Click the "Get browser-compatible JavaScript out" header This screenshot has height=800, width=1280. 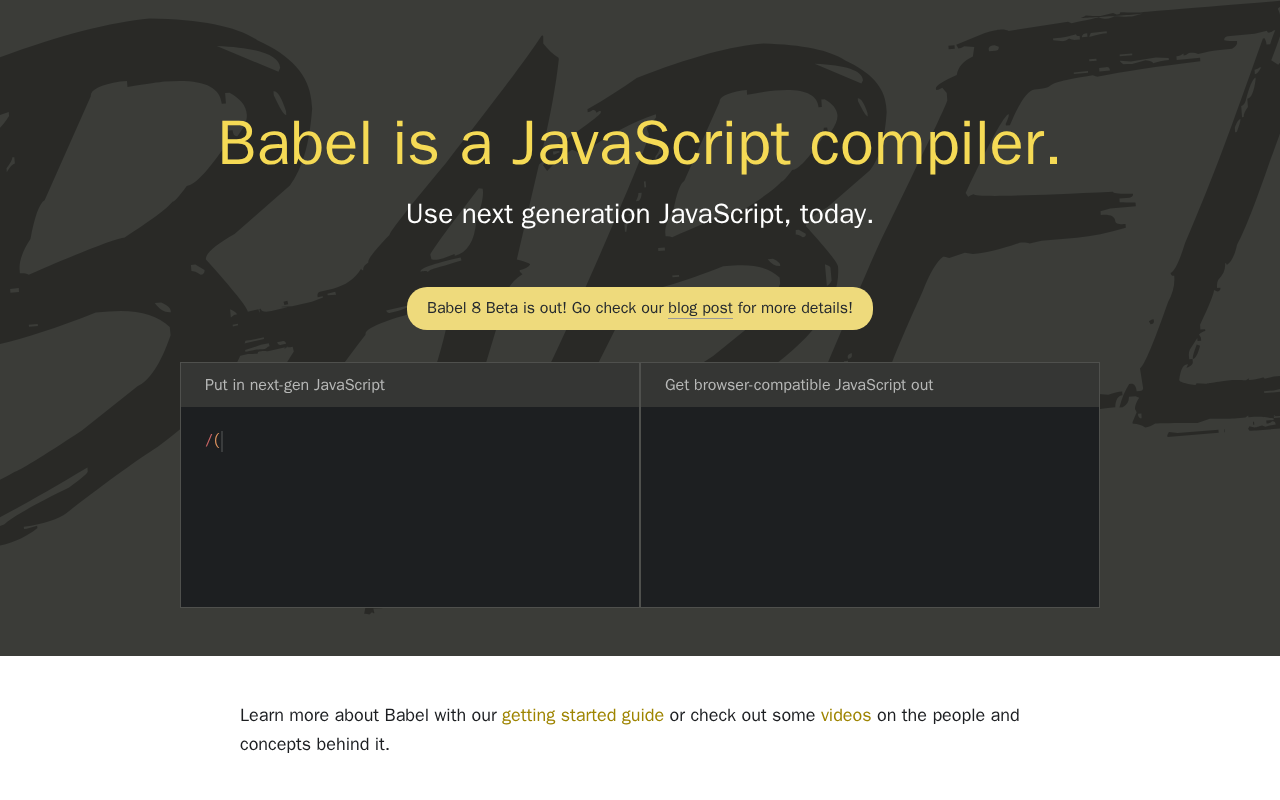coord(798,385)
